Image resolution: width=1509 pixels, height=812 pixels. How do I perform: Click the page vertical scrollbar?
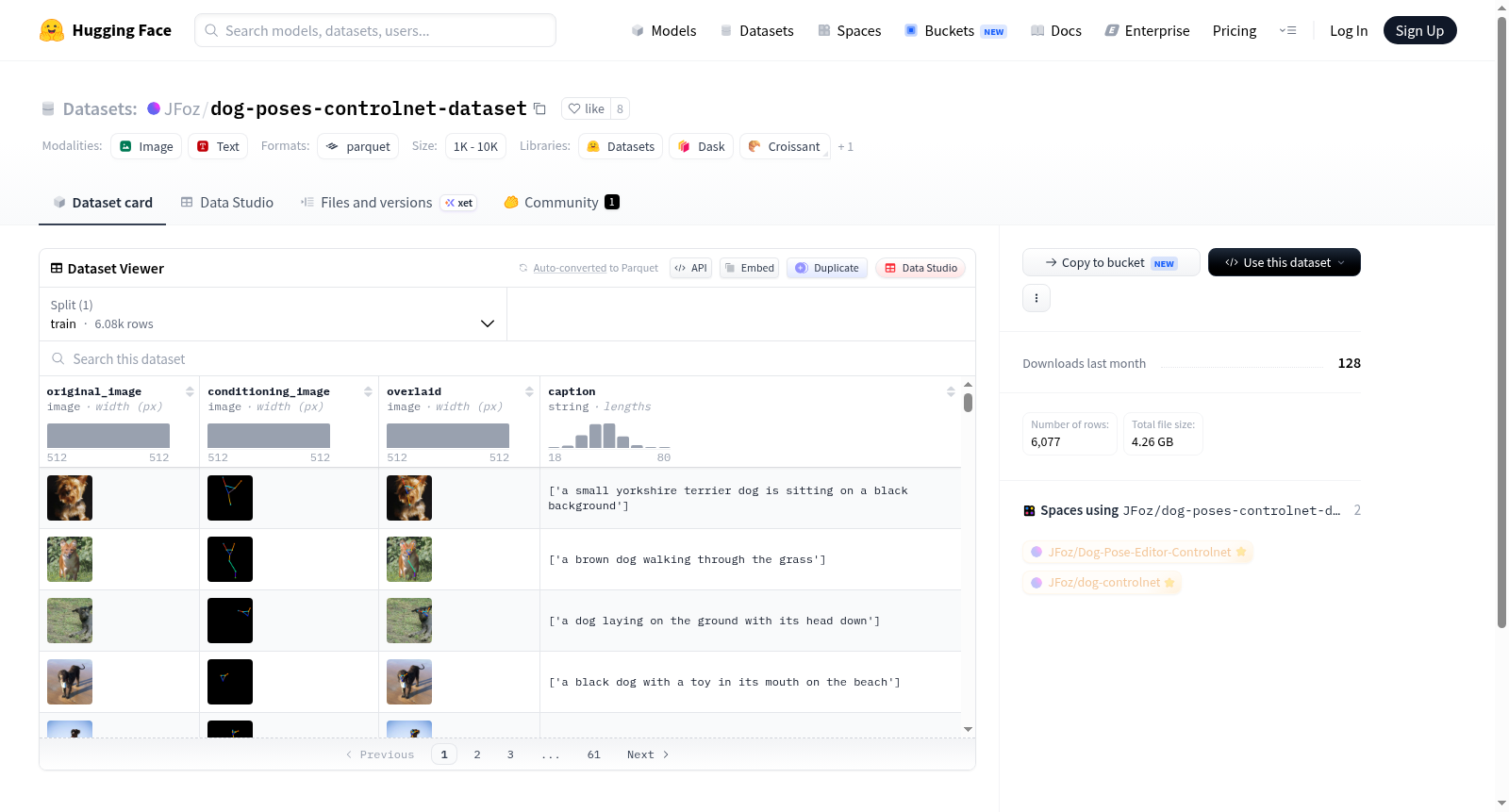tap(1501, 321)
